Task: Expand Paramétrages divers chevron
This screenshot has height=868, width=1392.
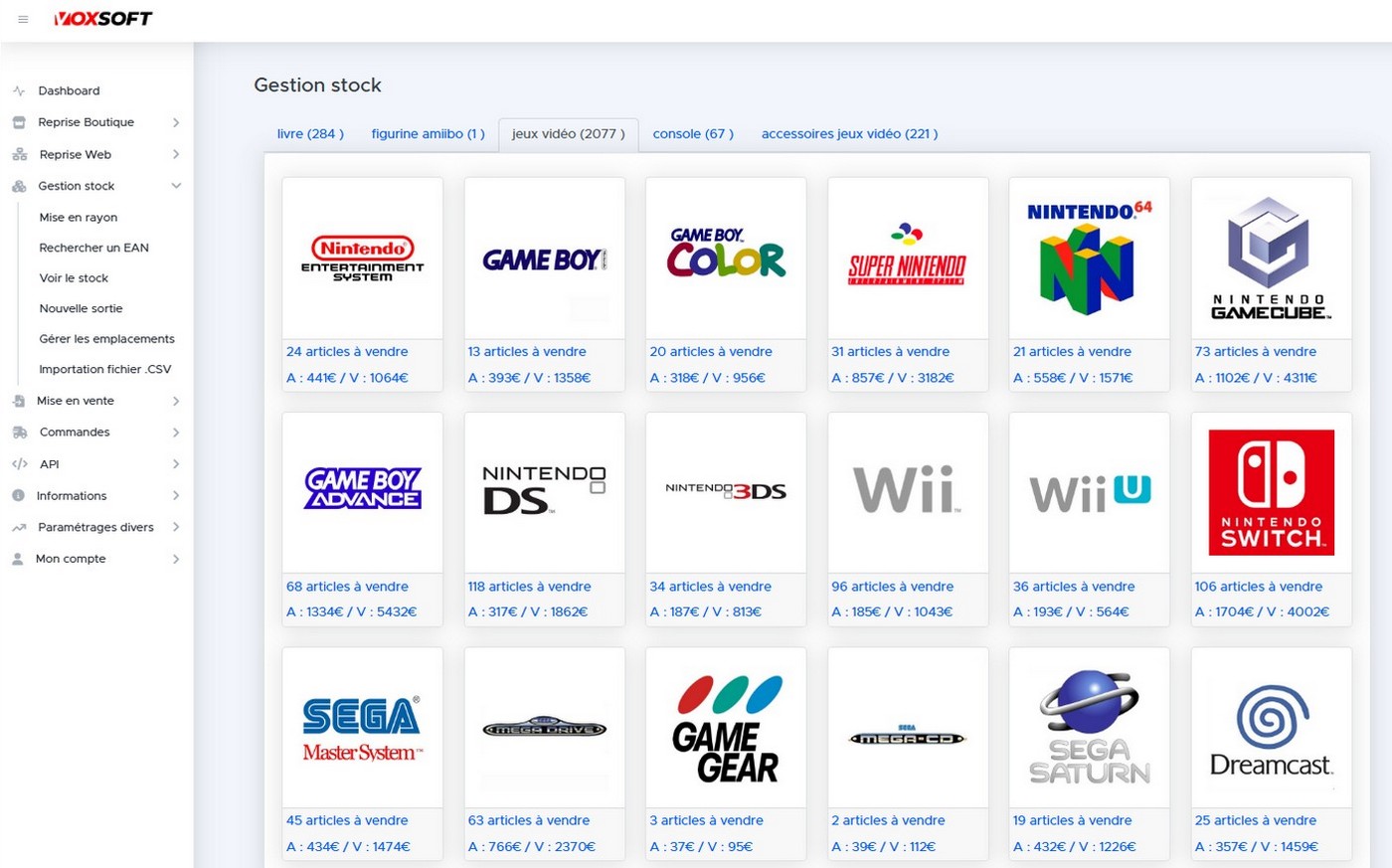Action: coord(176,527)
